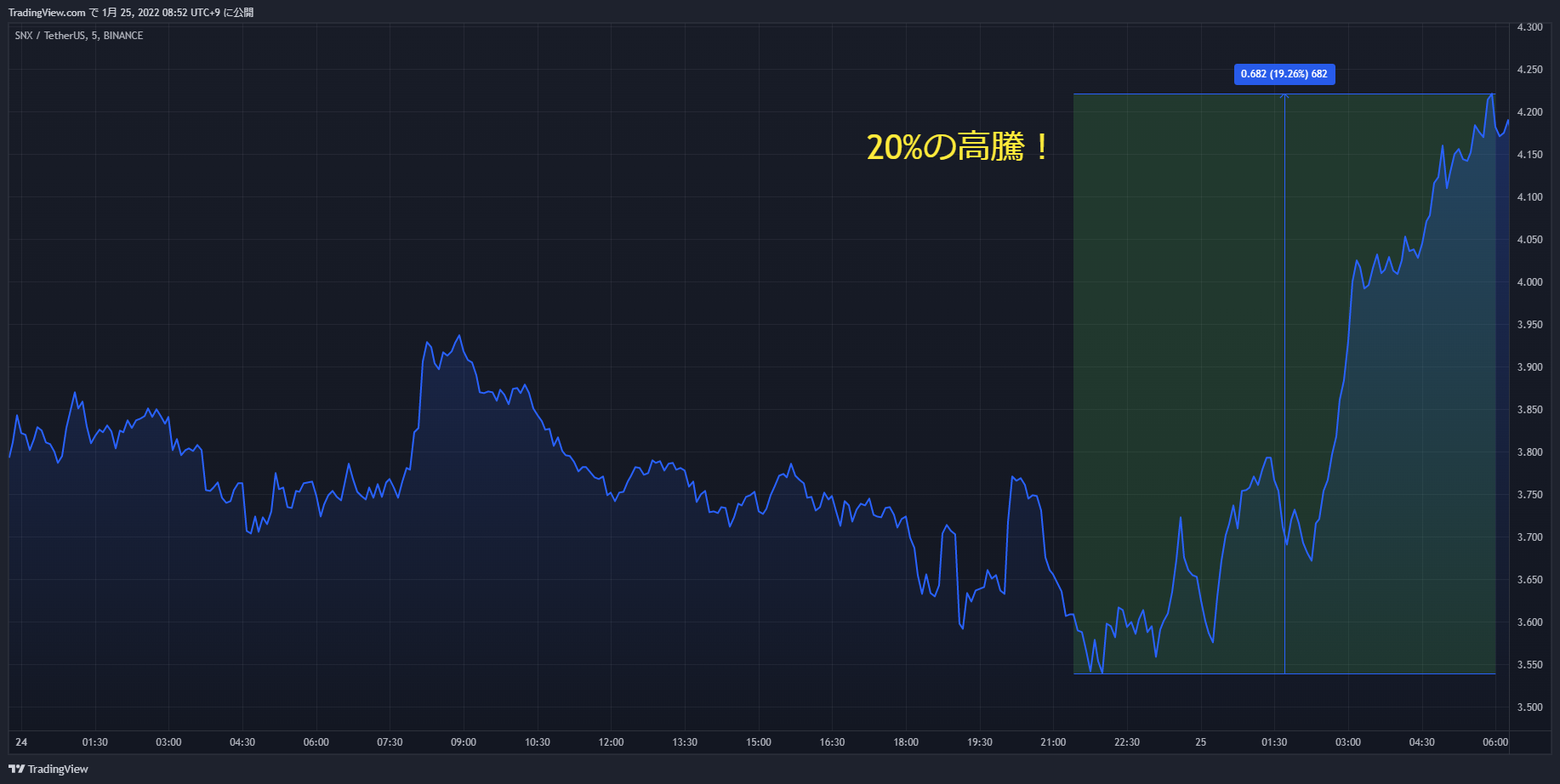Click the 21:00 time axis label

click(x=1053, y=742)
